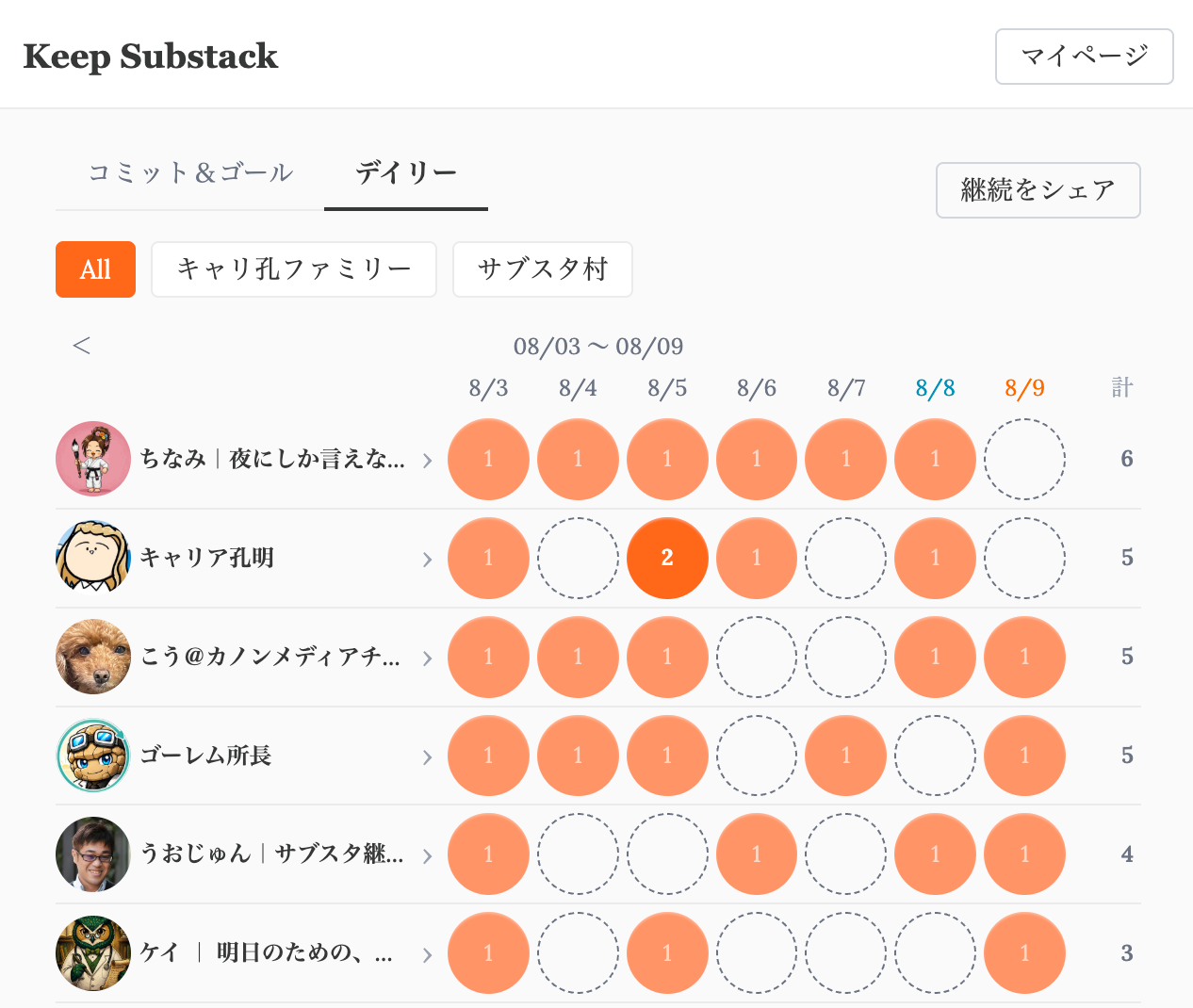Open マイページ button
Image resolution: width=1193 pixels, height=1008 pixels.
(x=1085, y=57)
